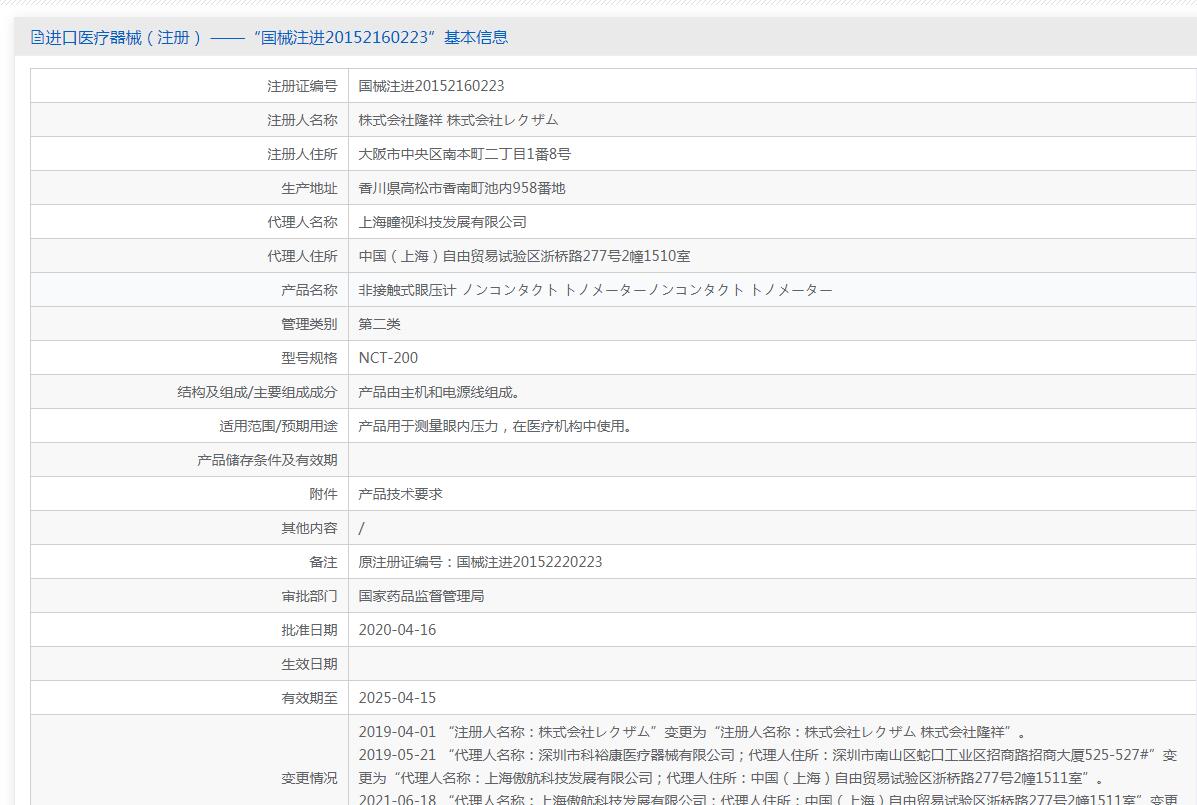Click the label 结构及组成/主要组成成分
The height and width of the screenshot is (805, 1197).
pyautogui.click(x=257, y=392)
